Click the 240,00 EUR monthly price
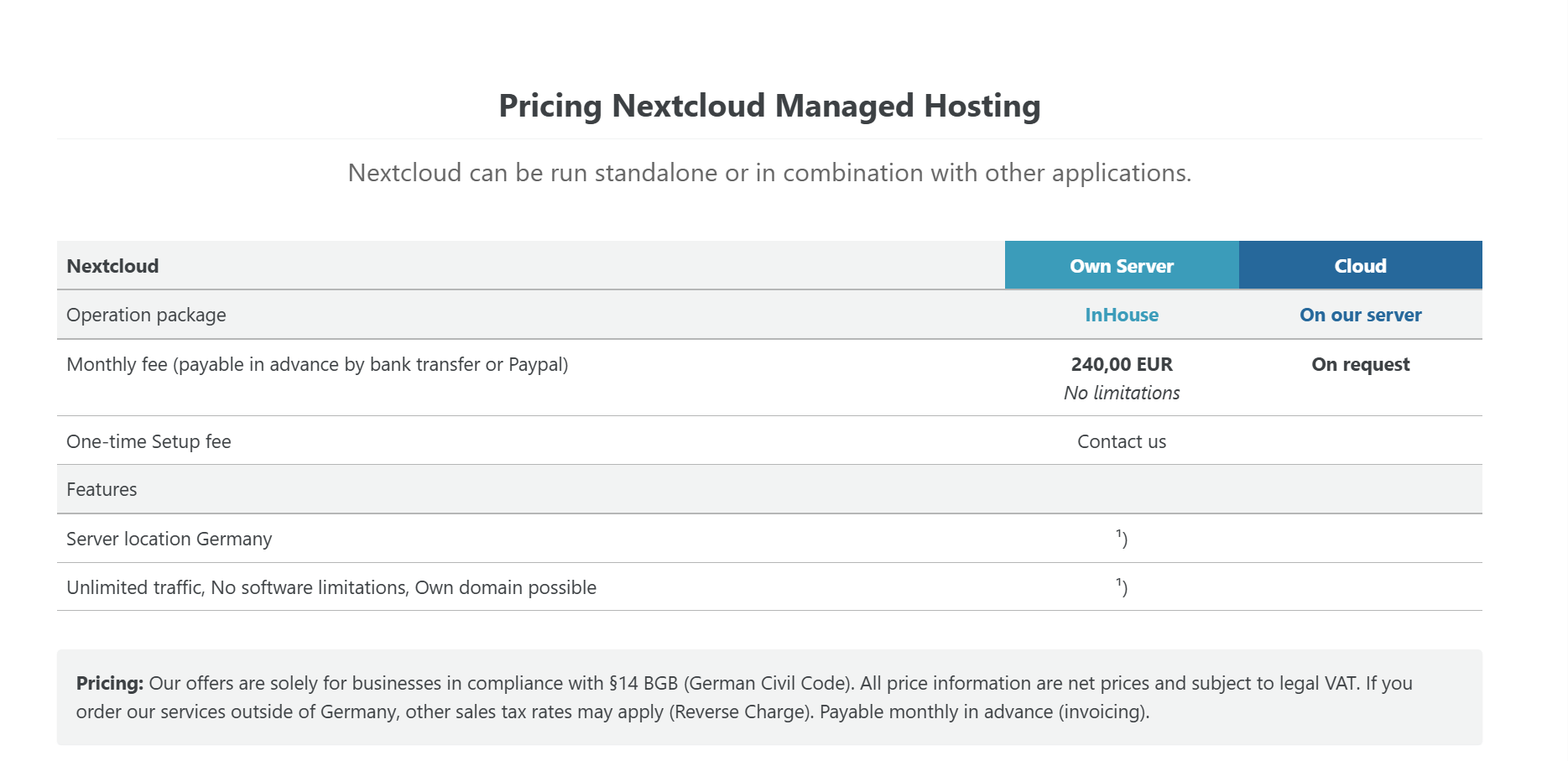This screenshot has height=761, width=1568. click(1122, 364)
